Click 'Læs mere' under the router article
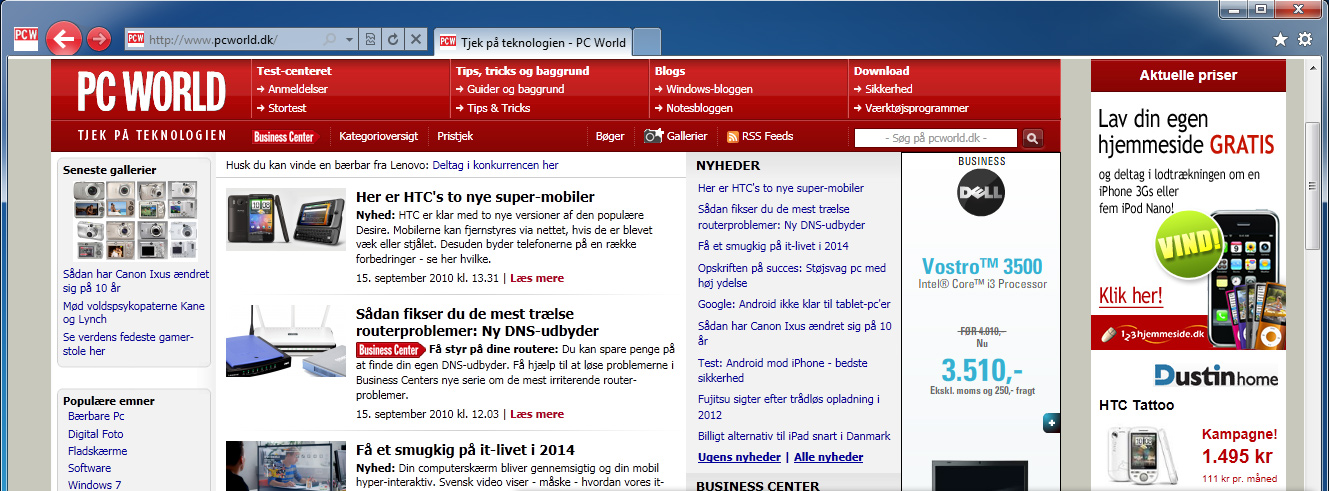Image resolution: width=1329 pixels, height=491 pixels. (x=537, y=414)
